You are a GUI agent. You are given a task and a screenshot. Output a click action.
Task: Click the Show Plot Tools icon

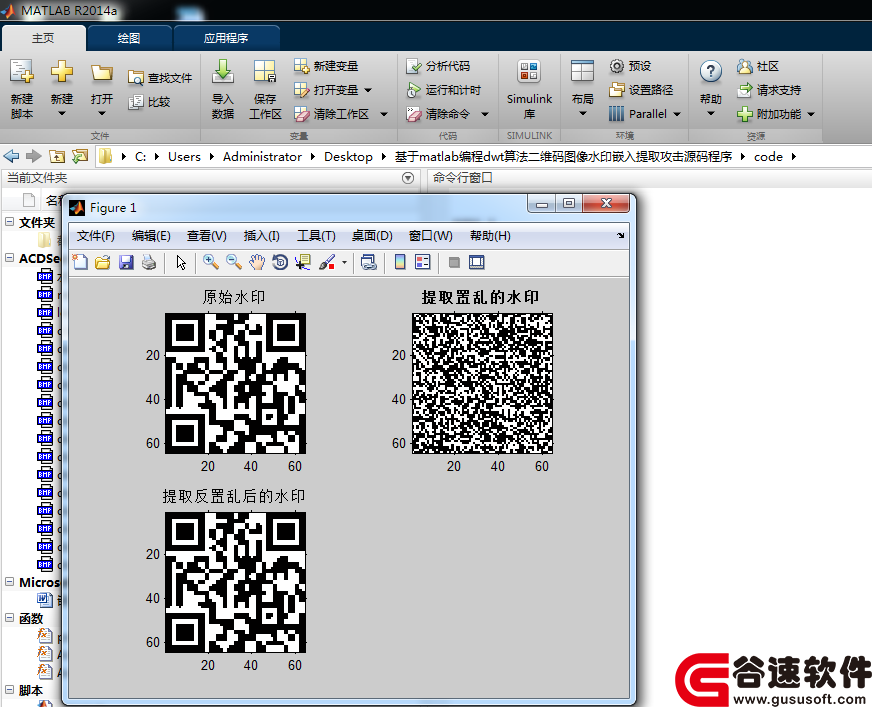477,262
